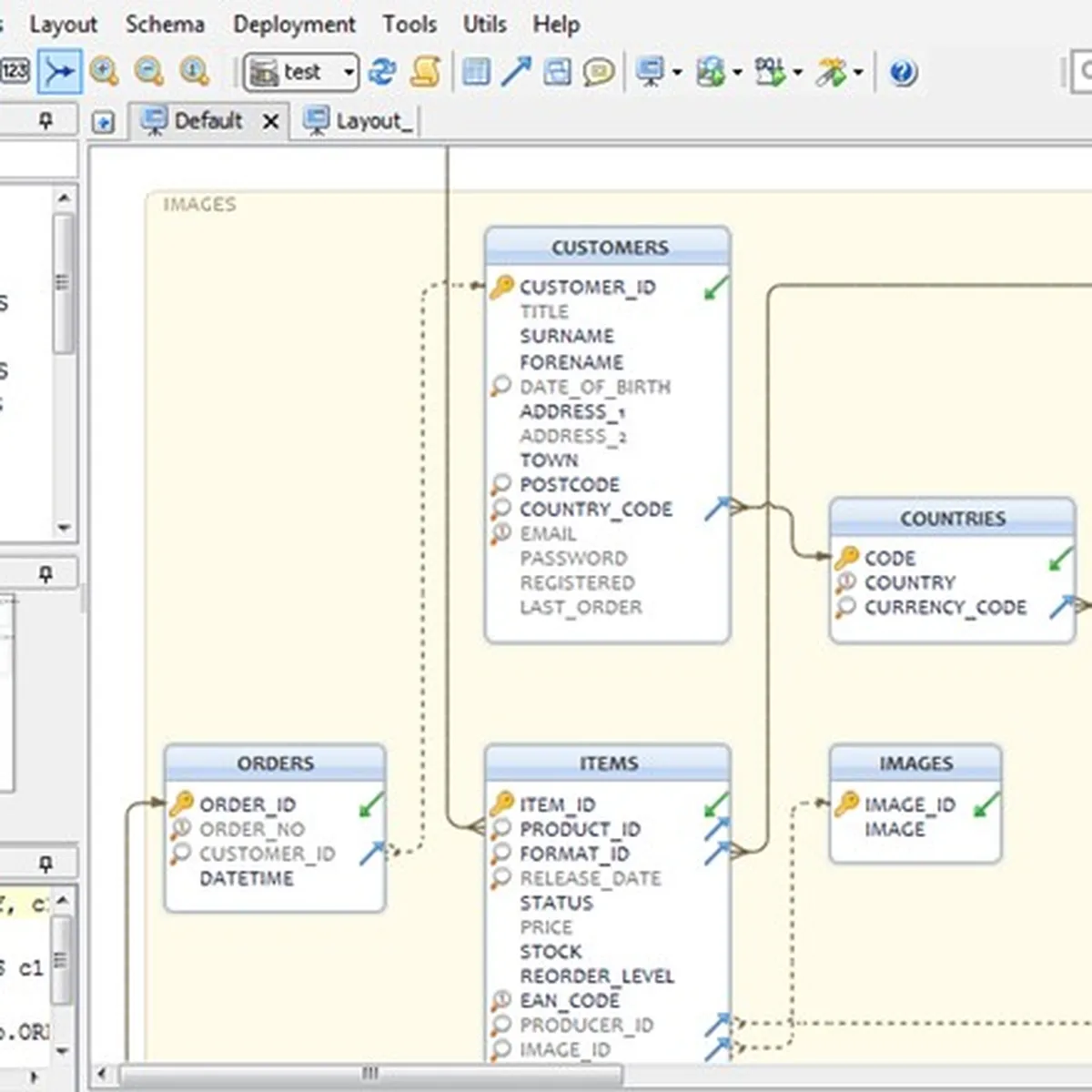This screenshot has height=1092, width=1092.
Task: Click the refresh schema arrows icon
Action: tap(382, 71)
